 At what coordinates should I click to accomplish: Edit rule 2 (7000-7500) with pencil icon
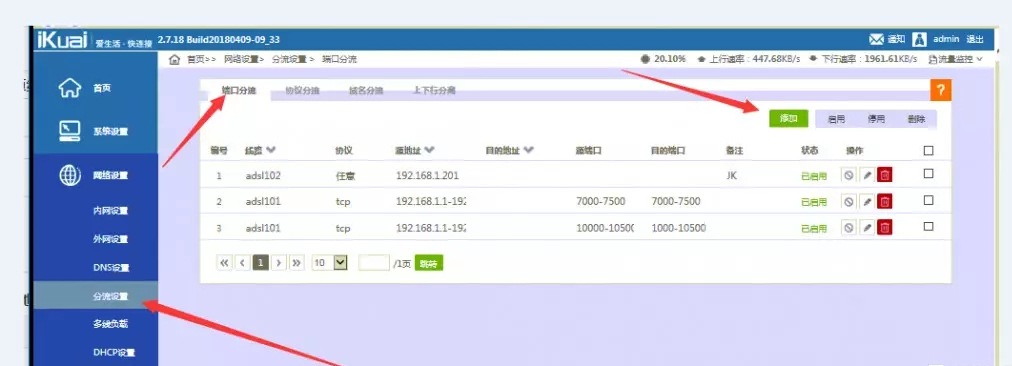tap(867, 201)
